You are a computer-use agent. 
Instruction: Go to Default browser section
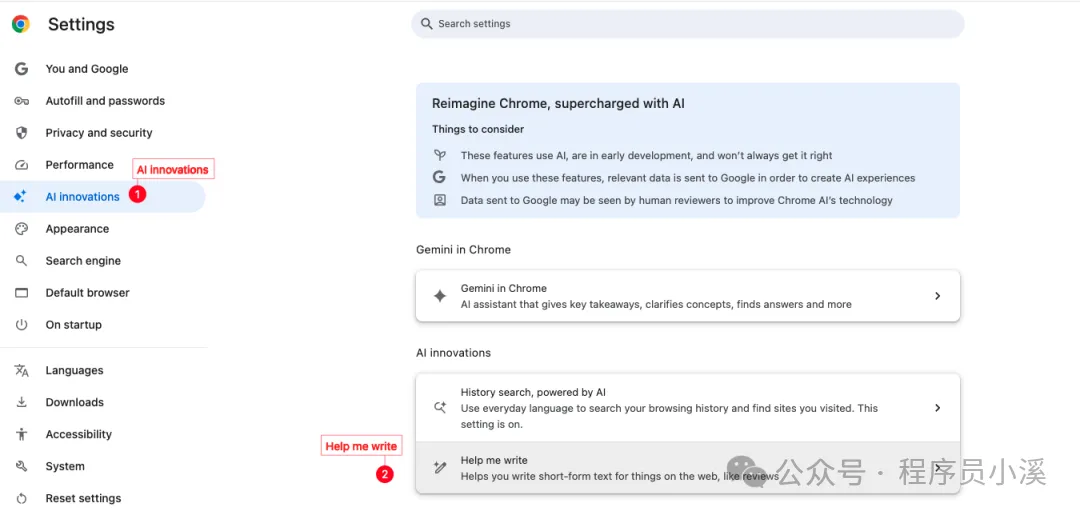click(87, 293)
